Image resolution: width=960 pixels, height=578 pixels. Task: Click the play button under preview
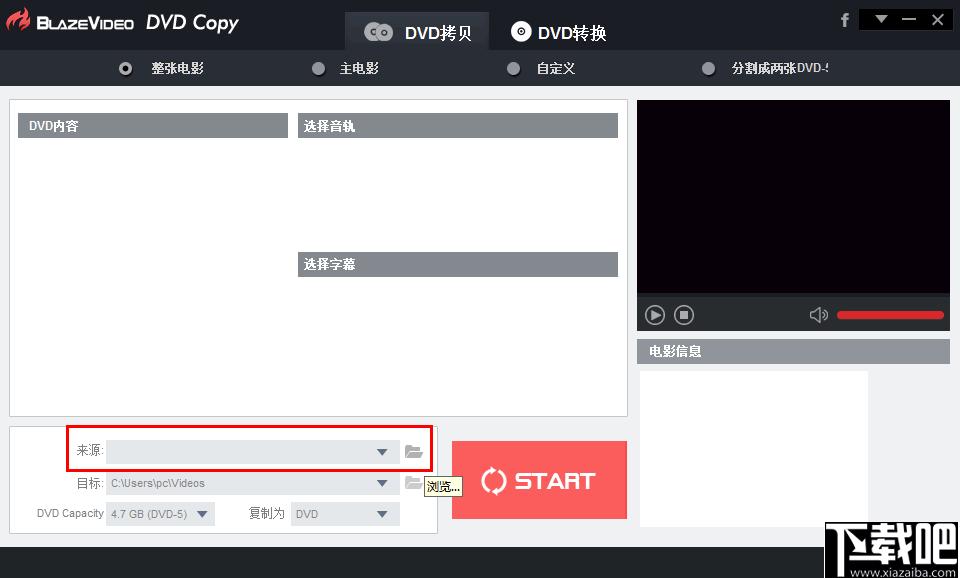[654, 315]
